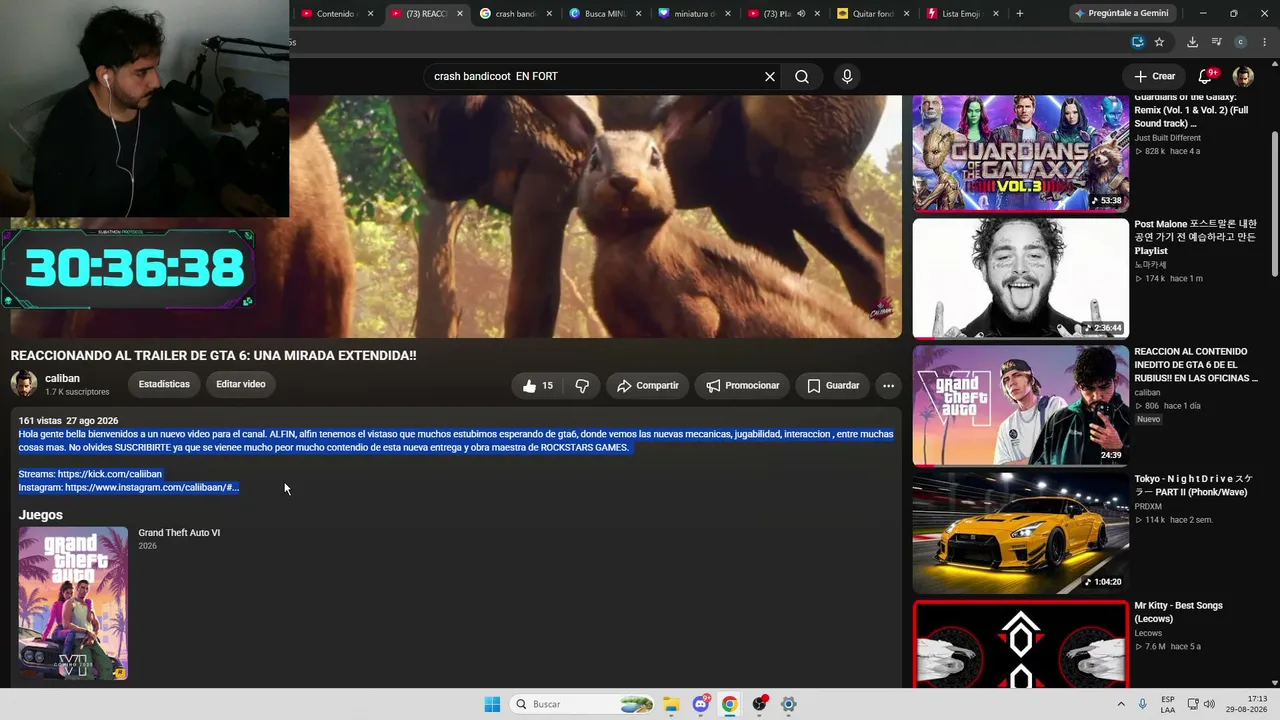Open the Tokyo Night Drive thumbnail
The height and width of the screenshot is (720, 1280).
click(1021, 532)
